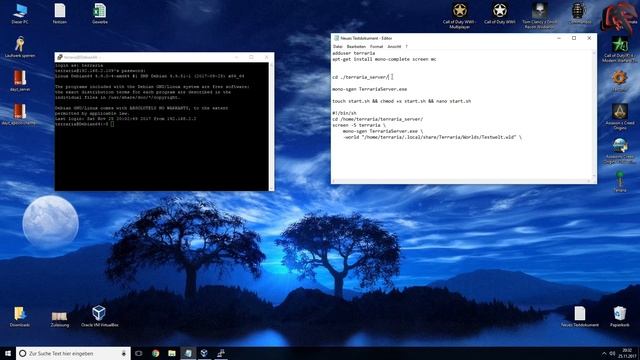Click the microphone icon in the search box
This screenshot has height=360, width=640.
(x=124, y=353)
